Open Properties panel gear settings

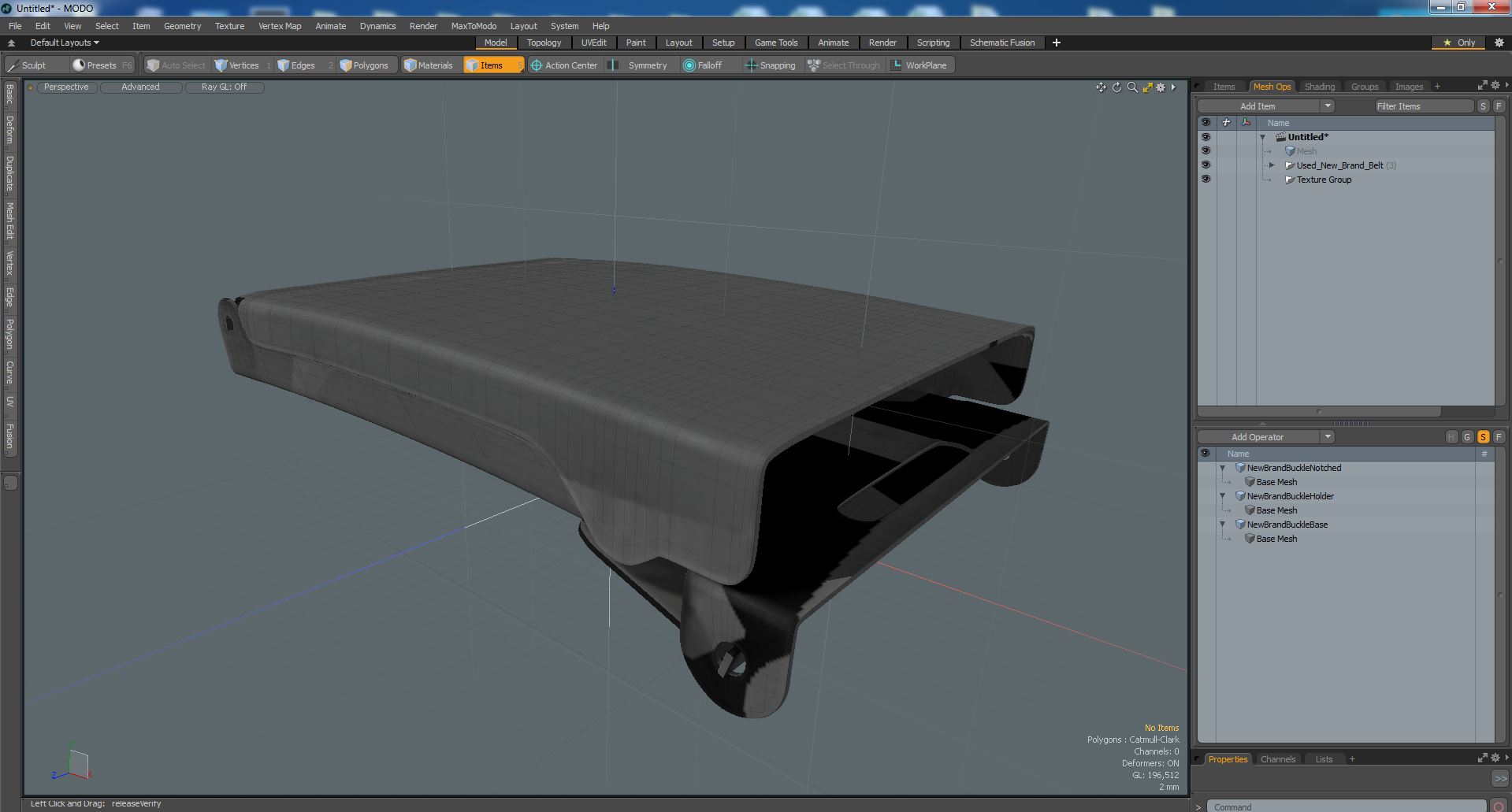(x=1495, y=758)
